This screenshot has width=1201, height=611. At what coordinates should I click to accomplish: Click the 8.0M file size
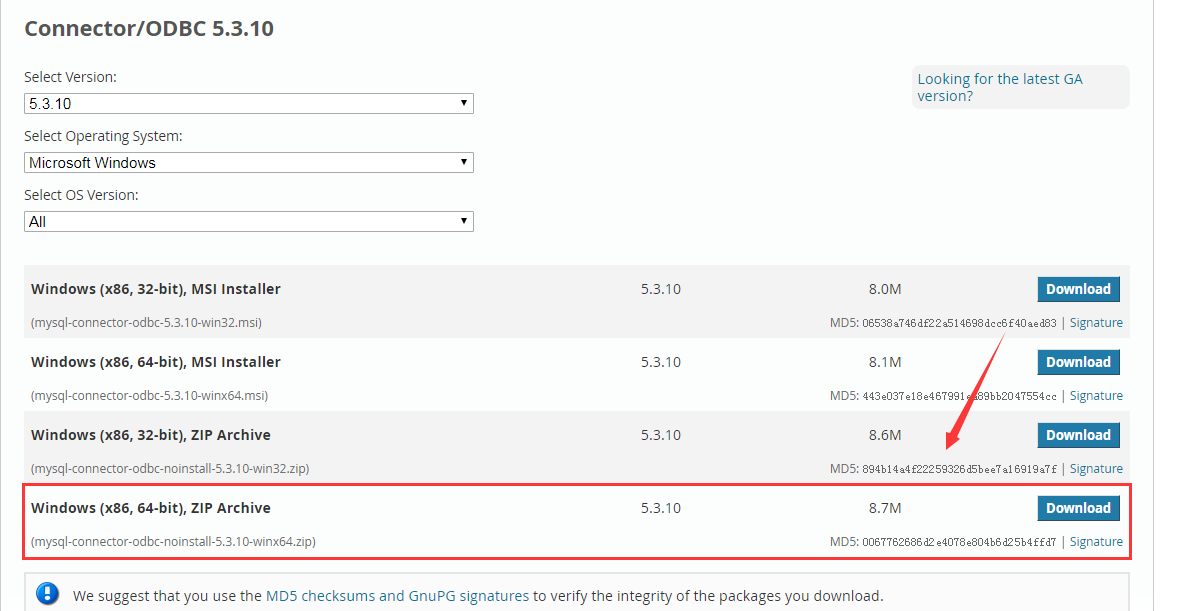pyautogui.click(x=885, y=289)
